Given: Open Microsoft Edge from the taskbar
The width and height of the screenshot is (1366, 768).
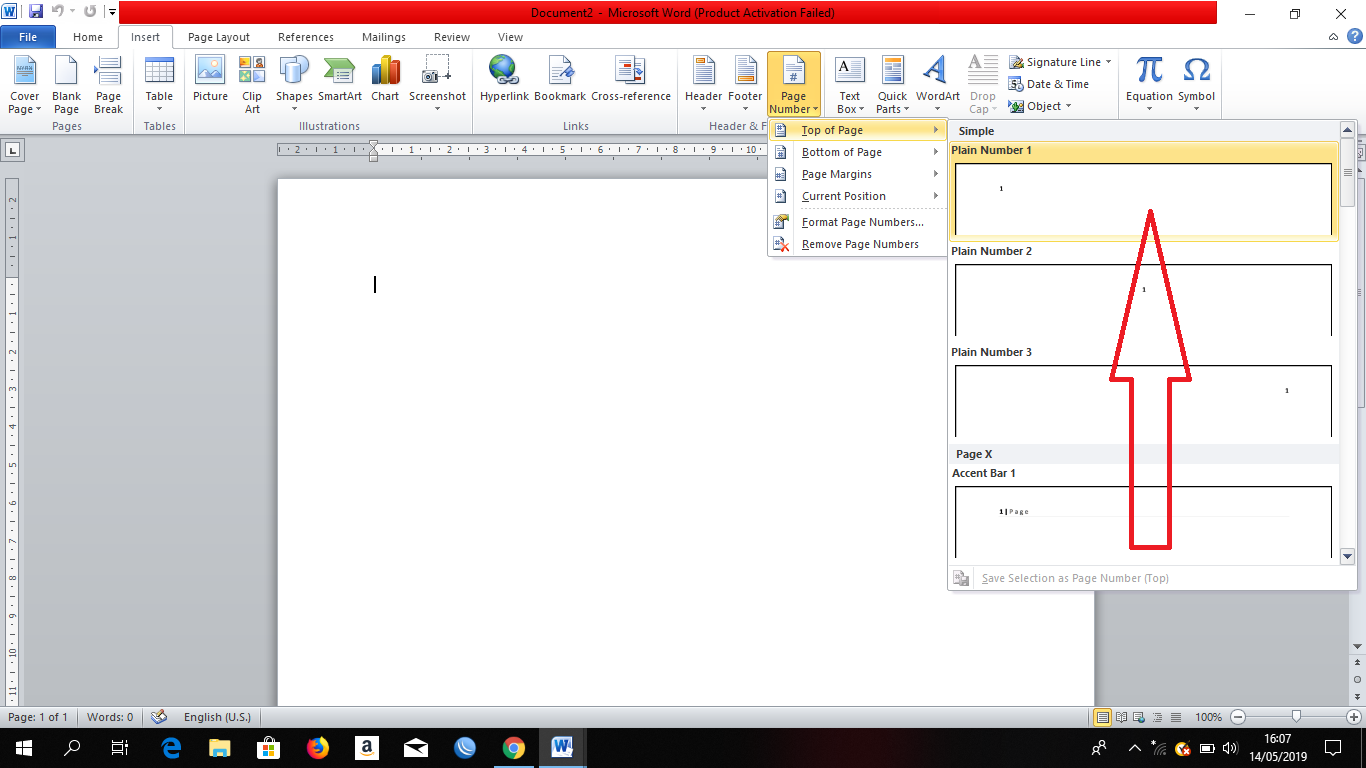Looking at the screenshot, I should coord(171,748).
